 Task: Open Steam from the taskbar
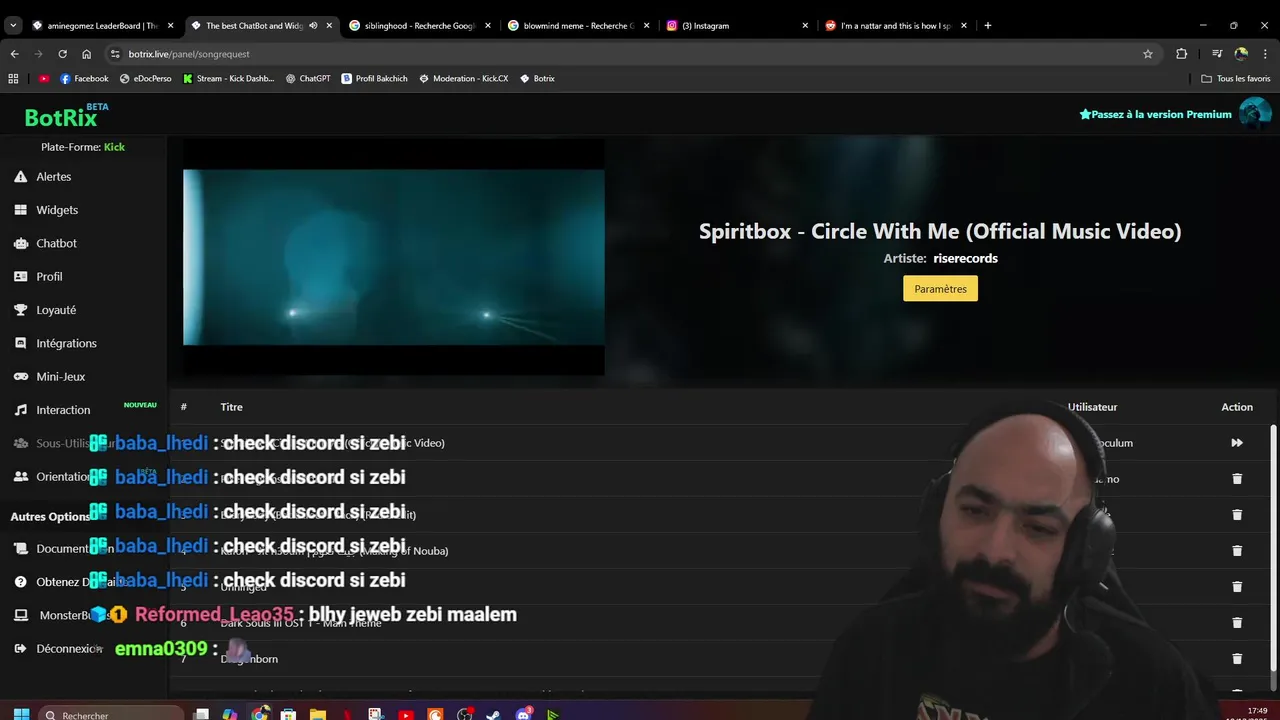pyautogui.click(x=494, y=714)
